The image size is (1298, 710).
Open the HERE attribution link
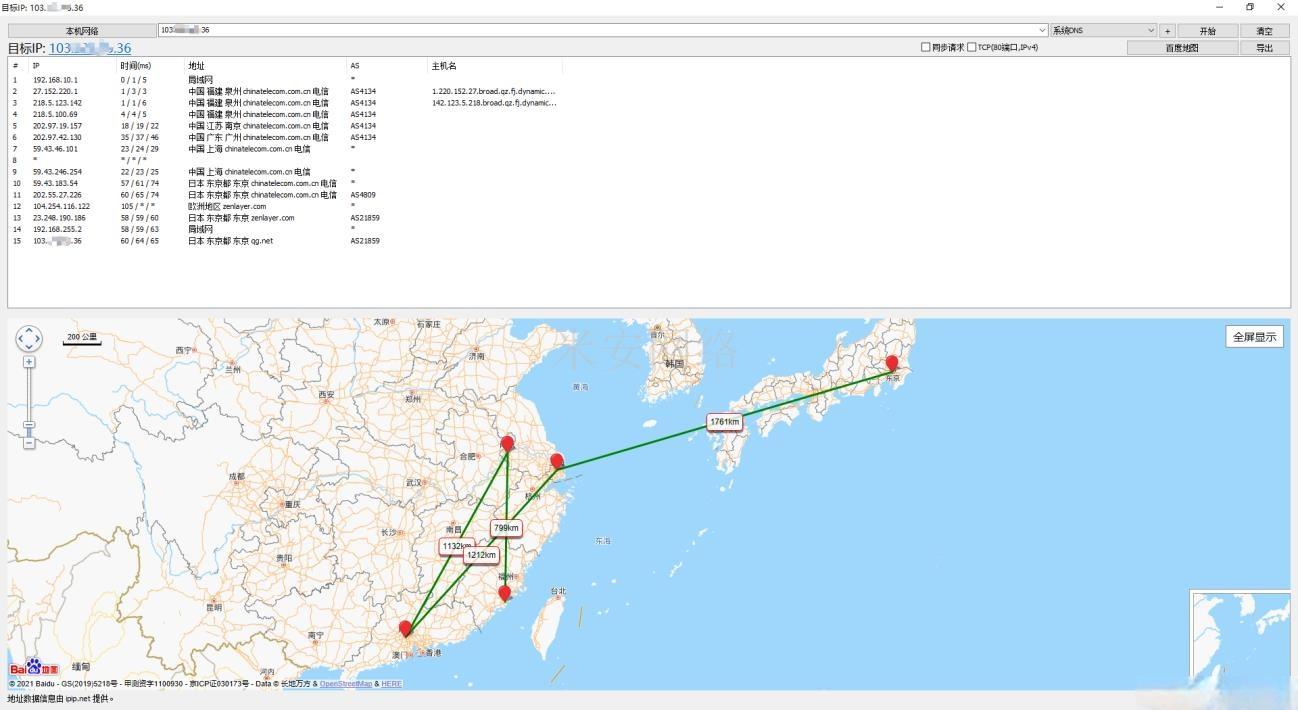click(392, 684)
